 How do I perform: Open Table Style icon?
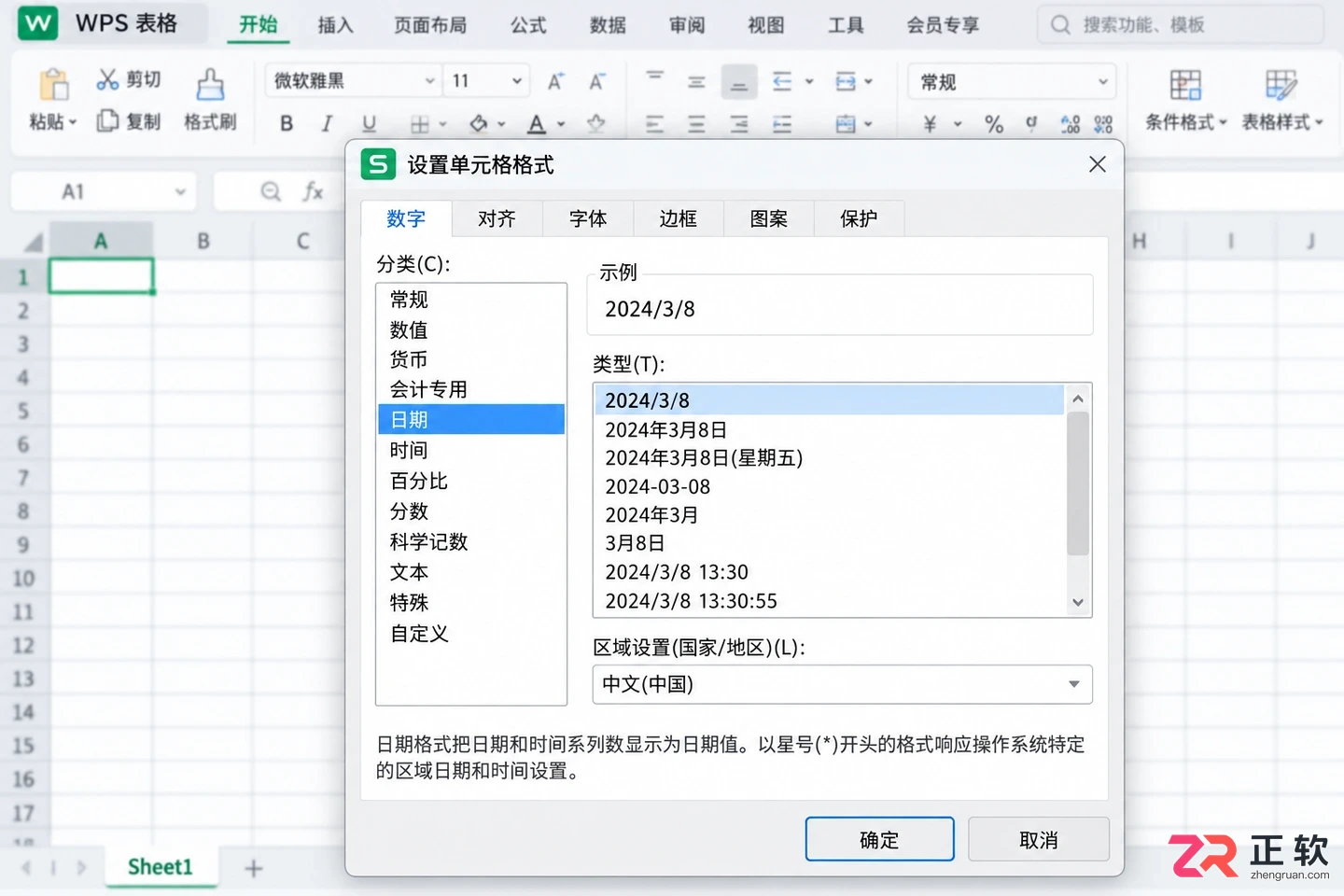point(1281,85)
